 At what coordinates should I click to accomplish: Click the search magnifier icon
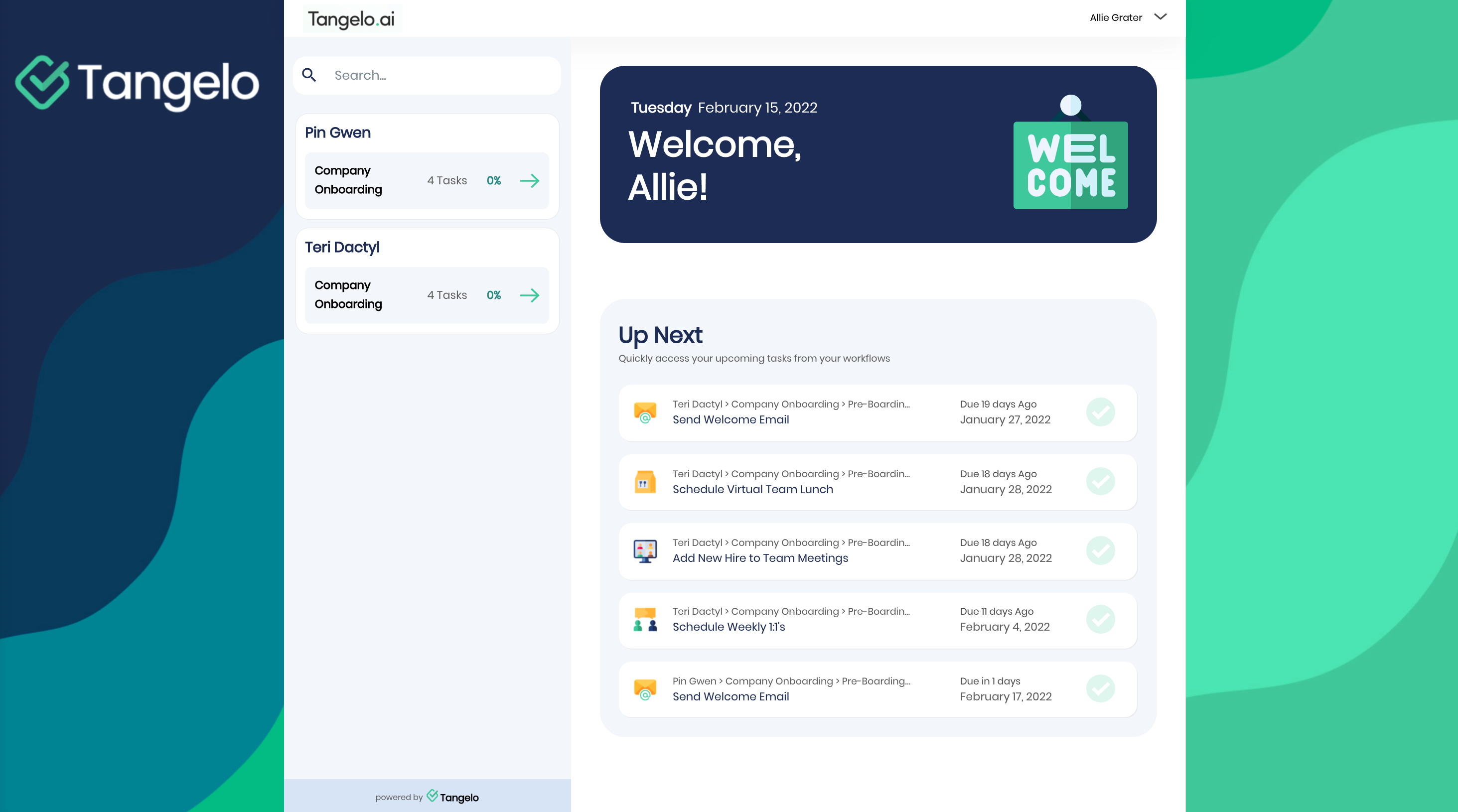[x=309, y=75]
